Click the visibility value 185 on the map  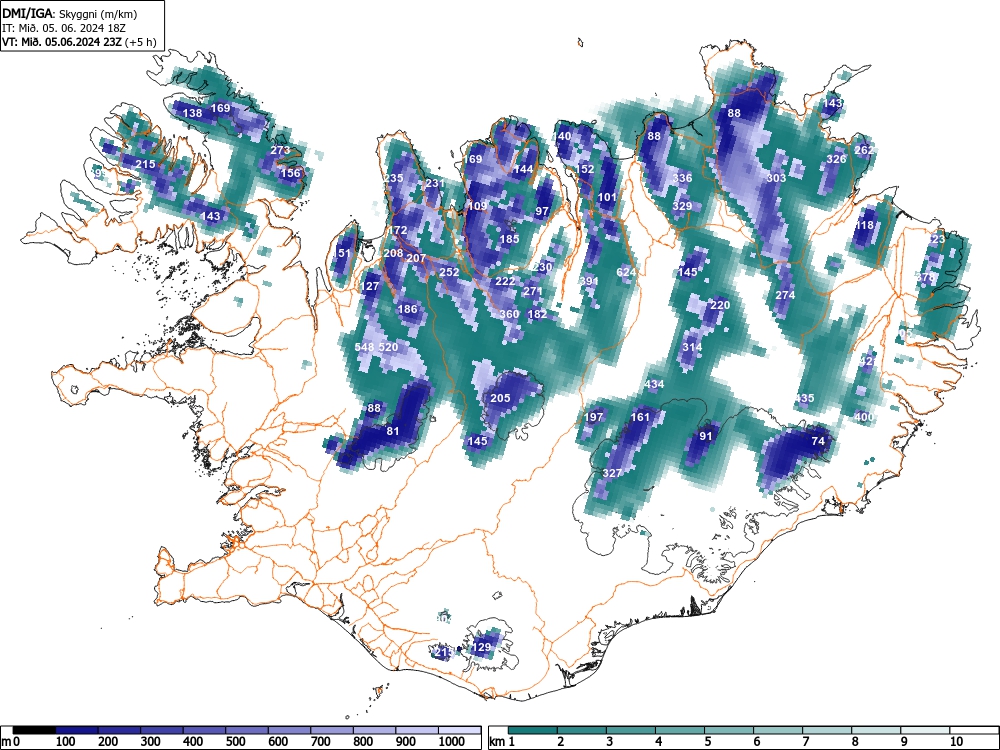[509, 239]
